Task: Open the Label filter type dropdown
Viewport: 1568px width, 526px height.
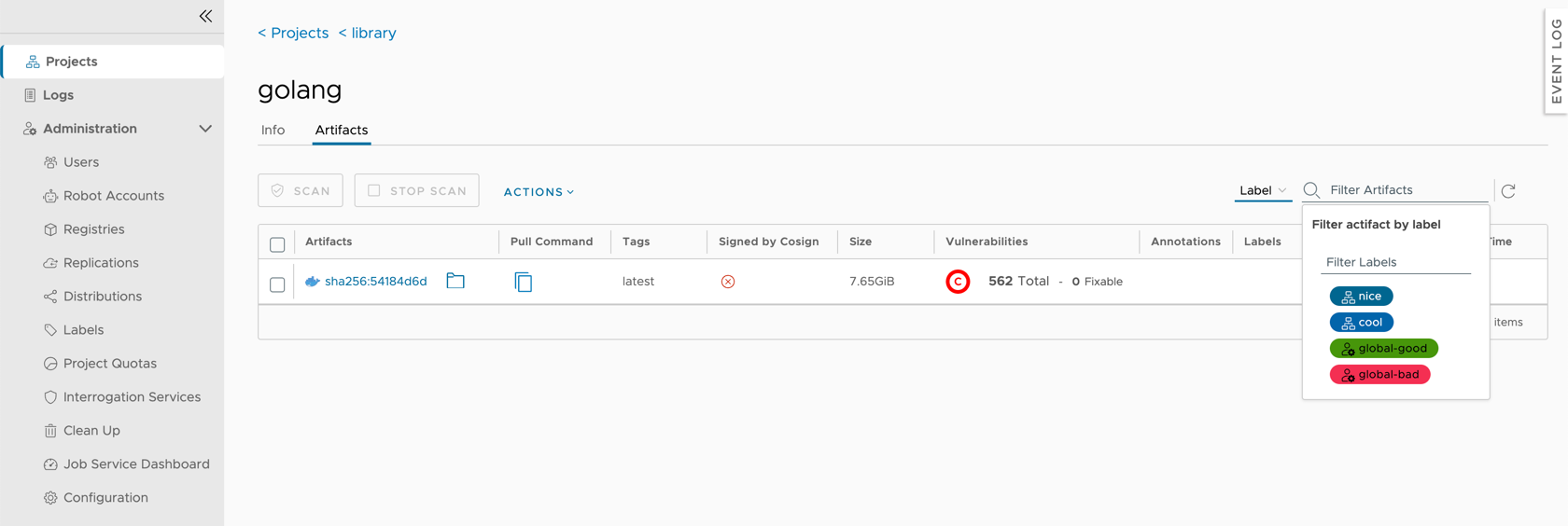Action: coord(1262,190)
